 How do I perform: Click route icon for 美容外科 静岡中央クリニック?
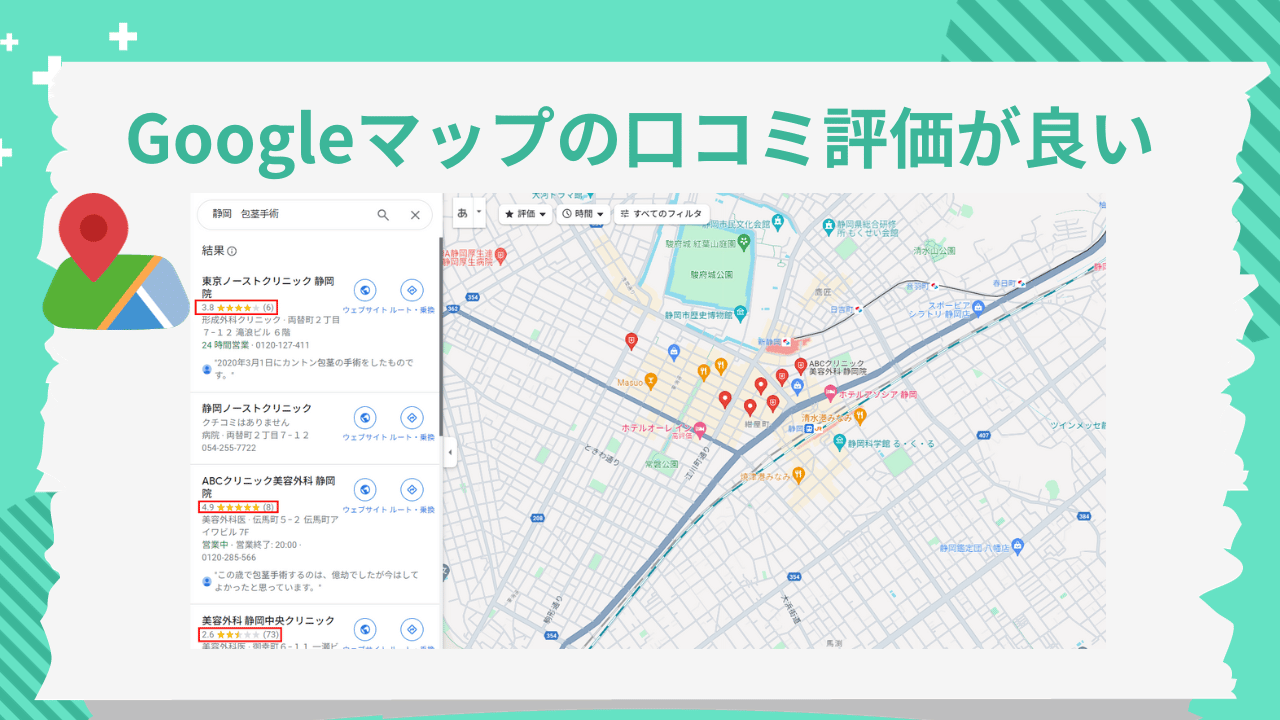(x=411, y=630)
